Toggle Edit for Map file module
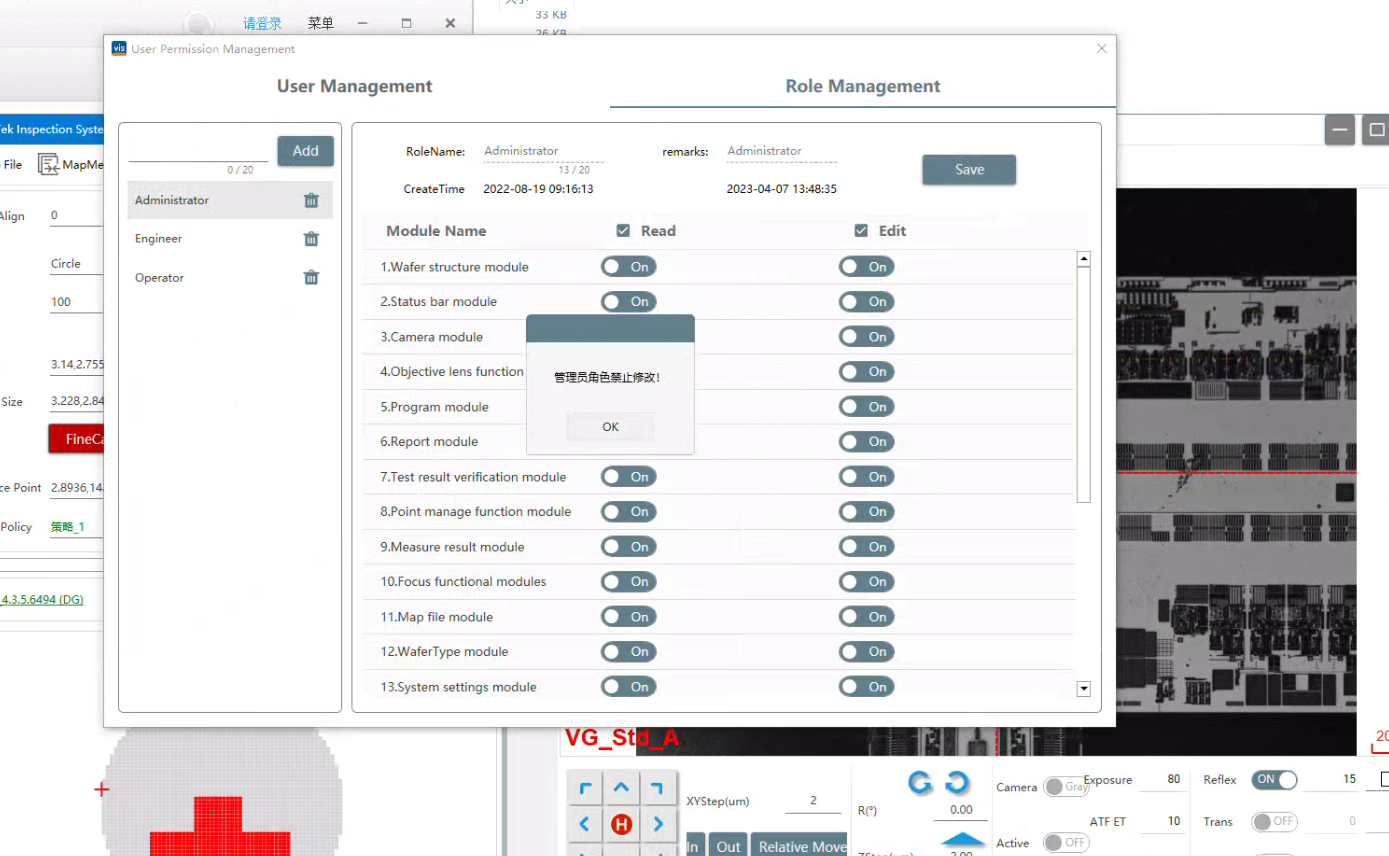Screen dimensions: 1389x856 [866, 617]
